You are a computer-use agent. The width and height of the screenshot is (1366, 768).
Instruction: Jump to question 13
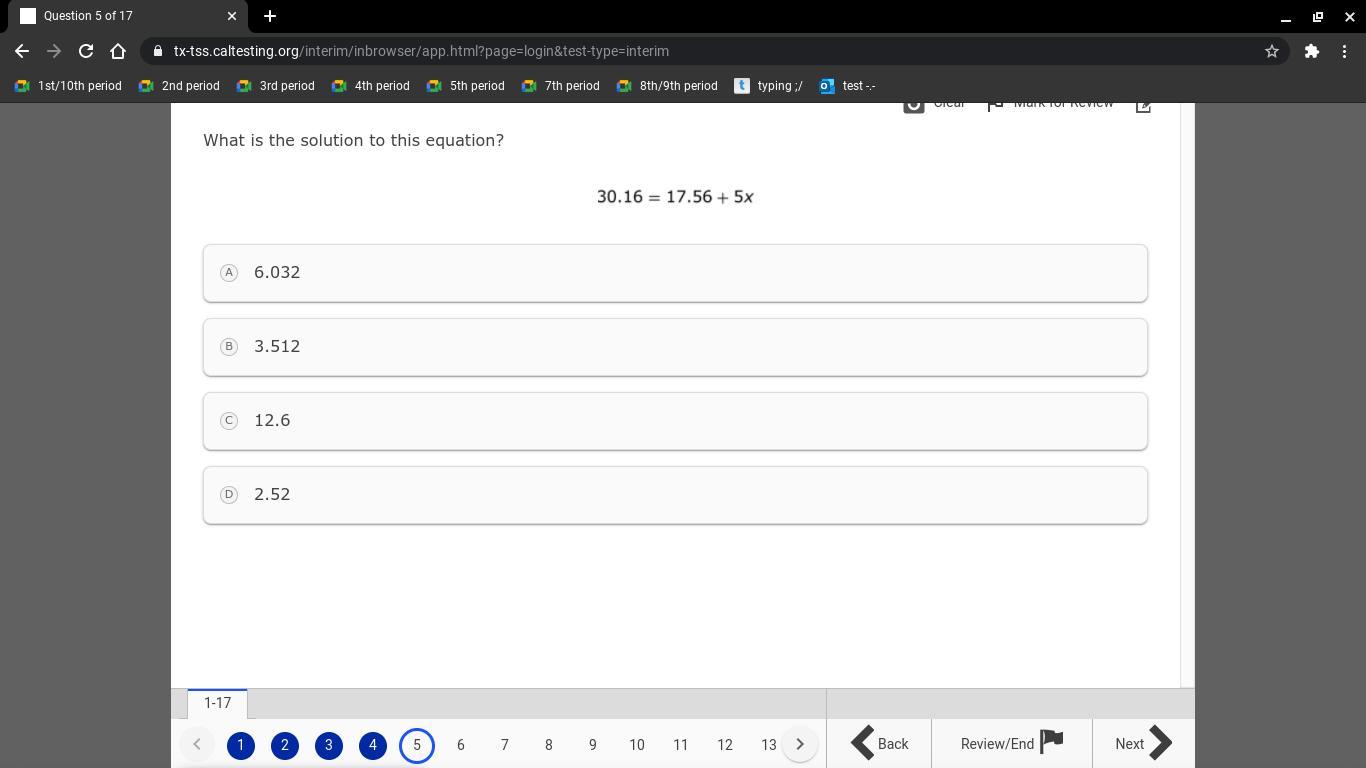tap(769, 745)
